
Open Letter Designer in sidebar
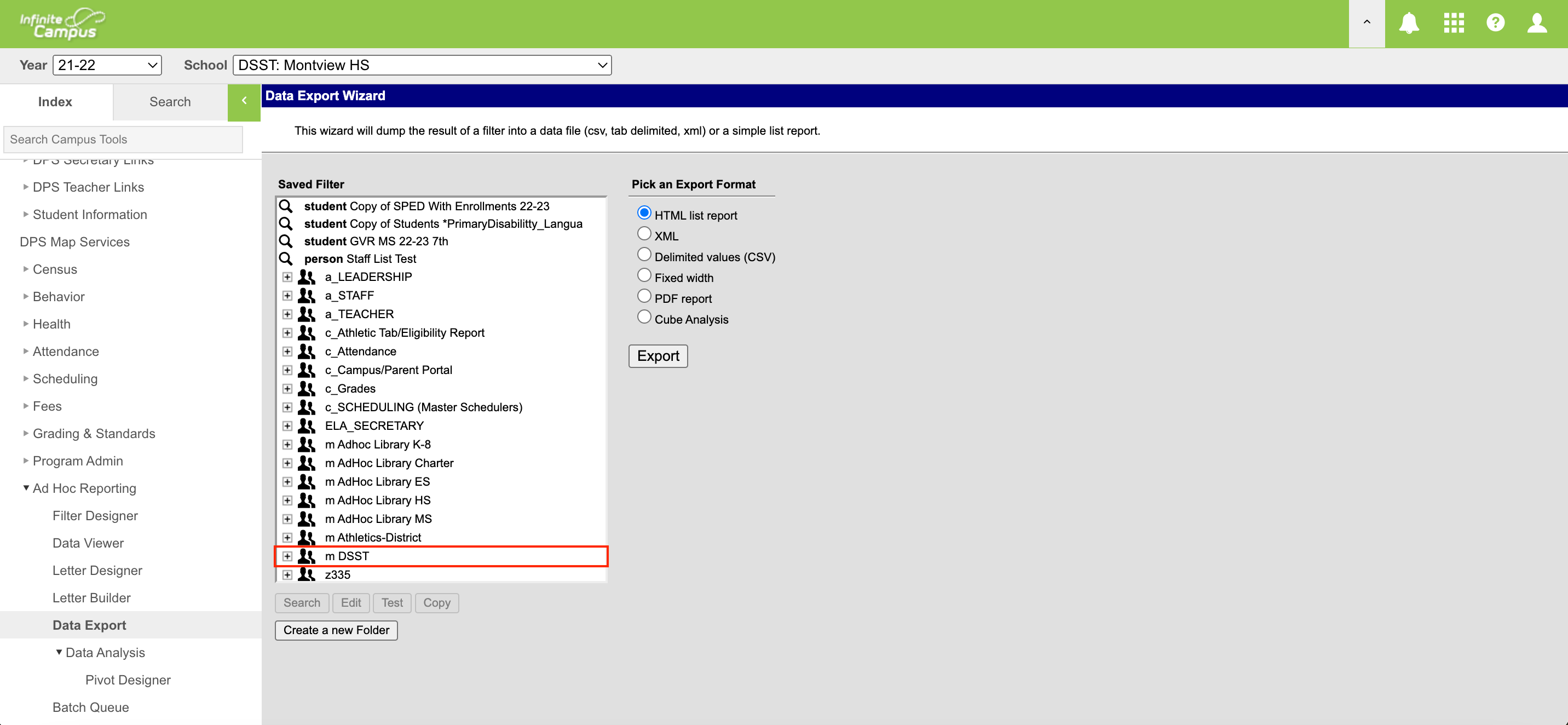coord(97,571)
